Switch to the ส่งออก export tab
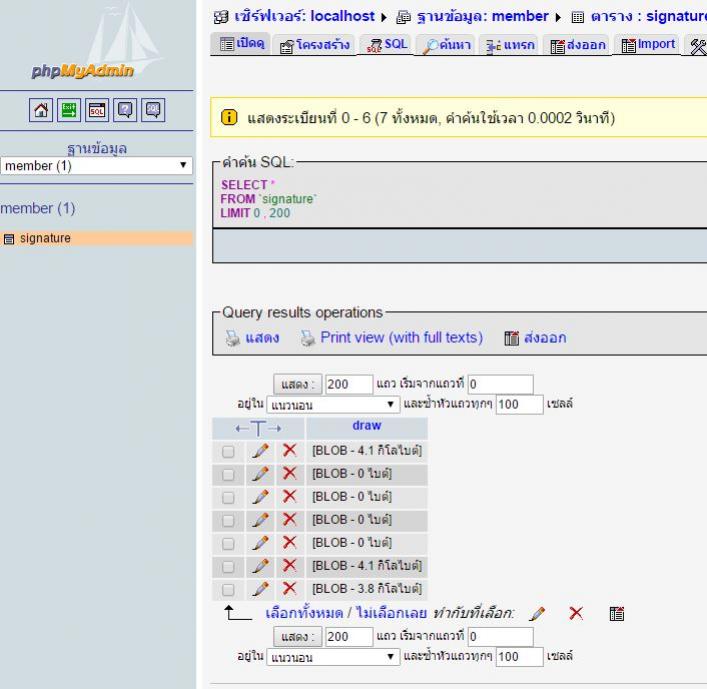The height and width of the screenshot is (689, 707). [x=577, y=45]
